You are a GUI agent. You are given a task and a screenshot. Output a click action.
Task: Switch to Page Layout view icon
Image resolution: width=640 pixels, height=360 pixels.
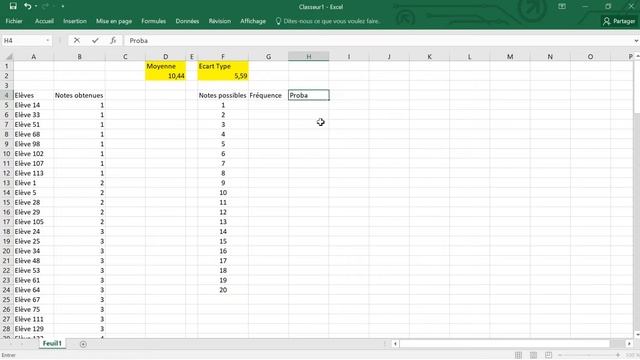point(533,355)
